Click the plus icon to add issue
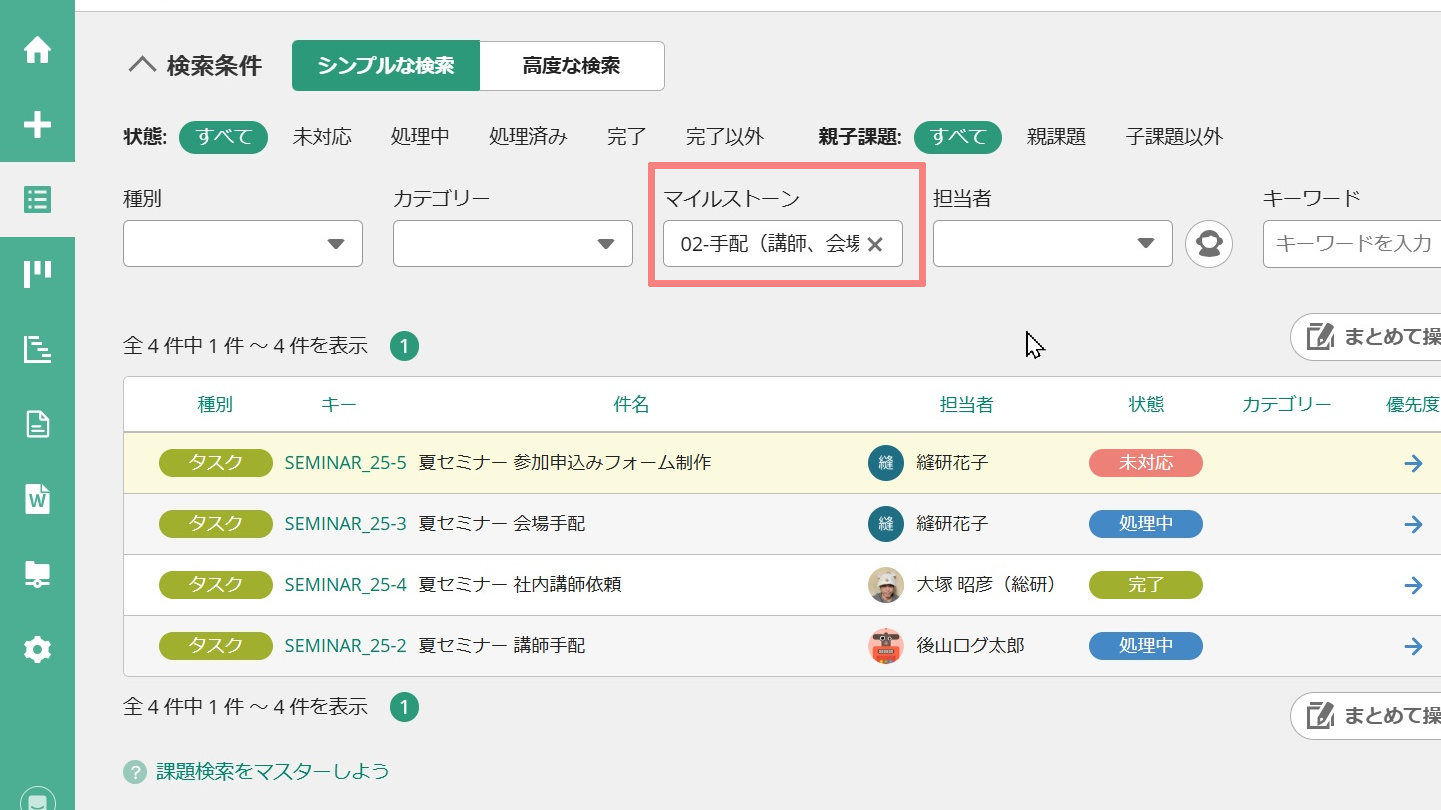This screenshot has height=810, width=1441. [37, 125]
